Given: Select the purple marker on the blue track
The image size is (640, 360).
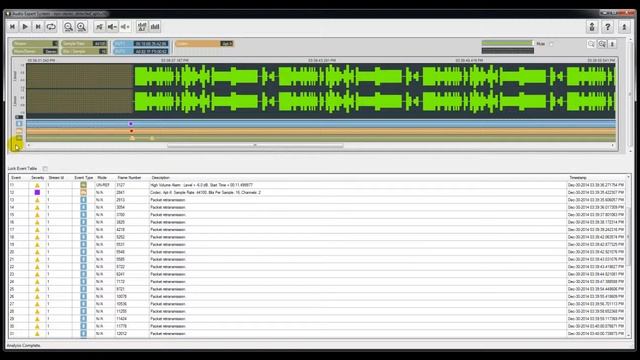Looking at the screenshot, I should [x=131, y=124].
